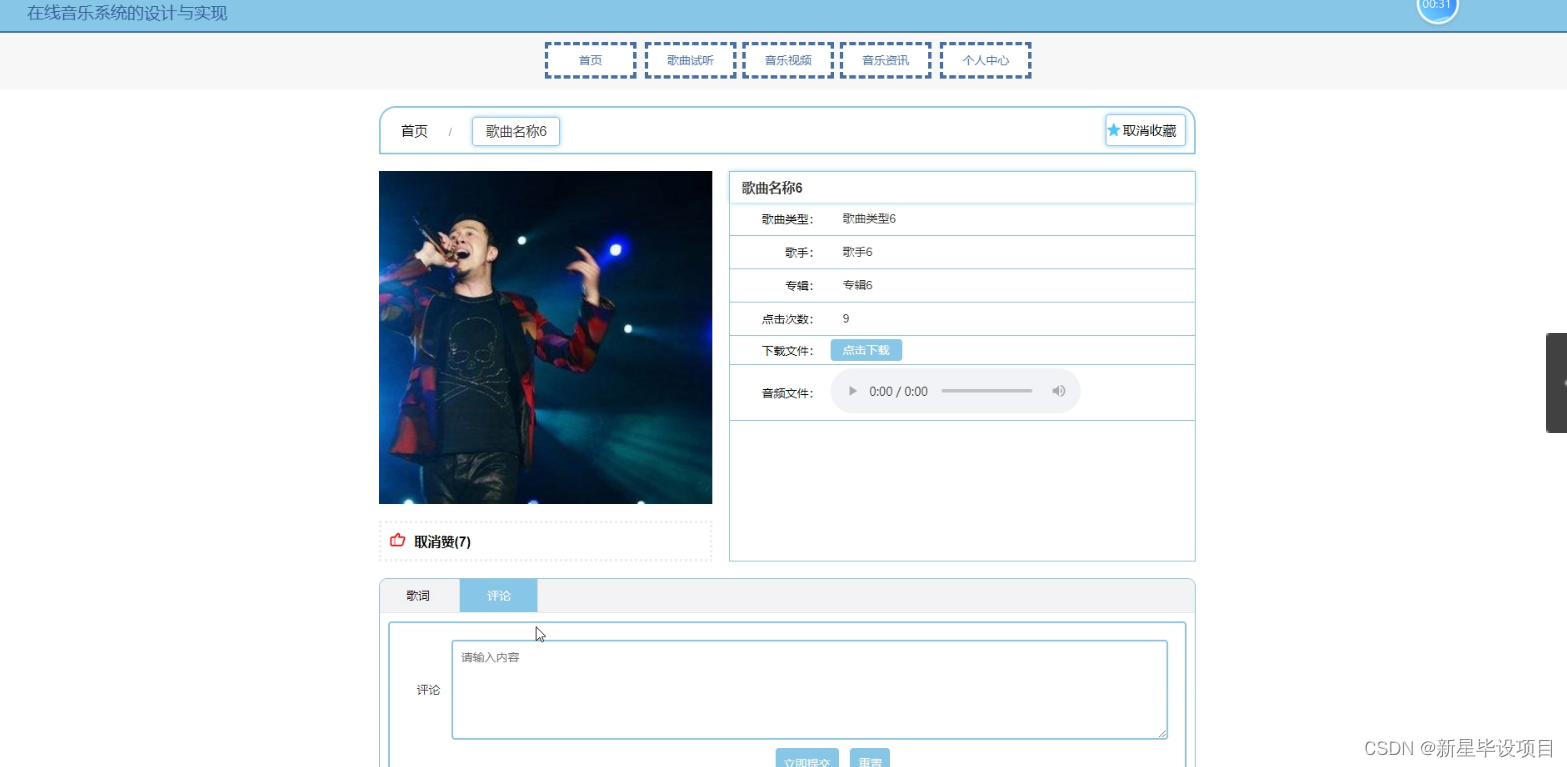Open the 音乐资讯 section
1567x767 pixels.
tap(884, 59)
